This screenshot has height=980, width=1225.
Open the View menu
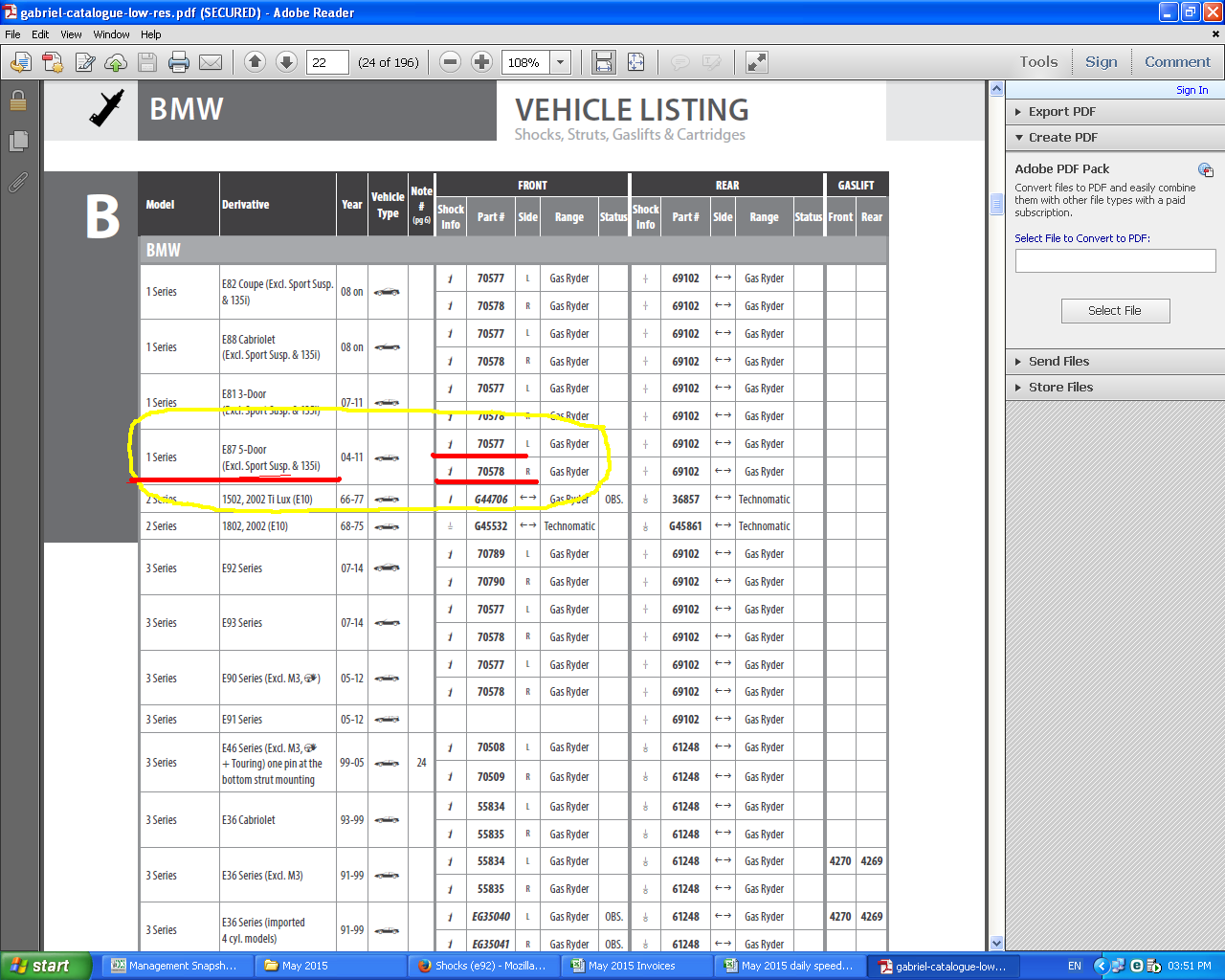tap(71, 34)
